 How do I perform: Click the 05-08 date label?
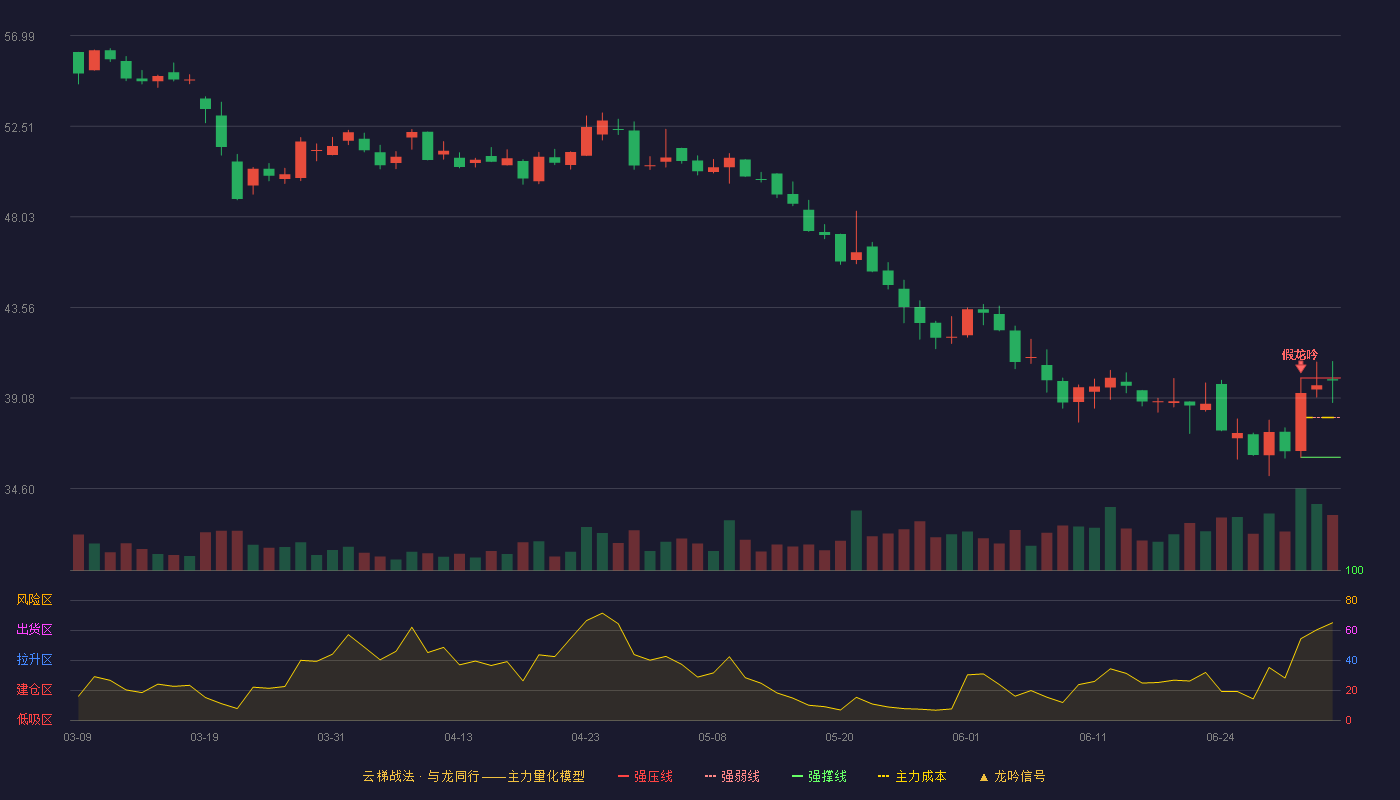point(712,737)
